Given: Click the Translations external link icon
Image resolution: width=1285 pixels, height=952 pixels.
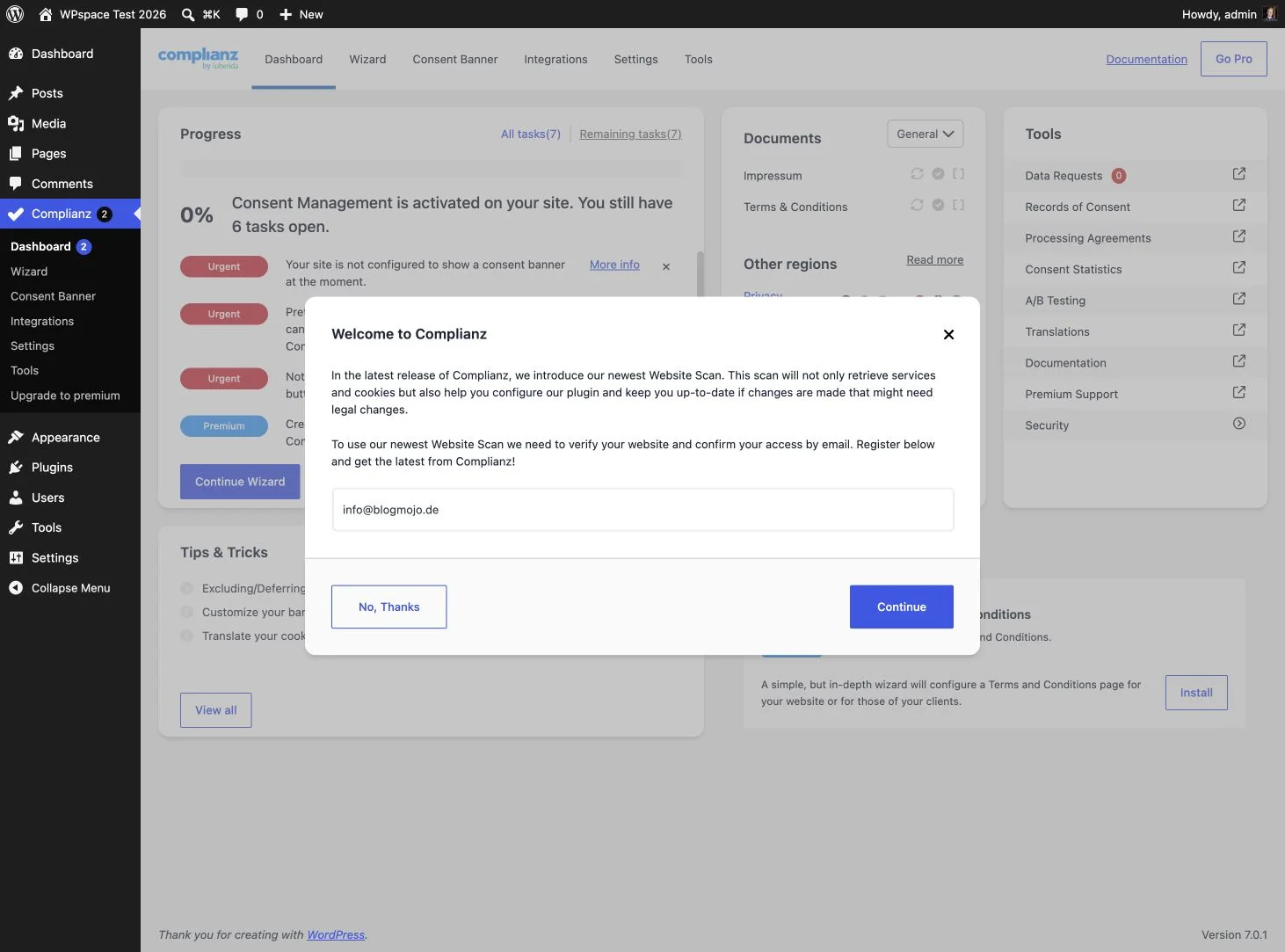Looking at the screenshot, I should [1239, 330].
